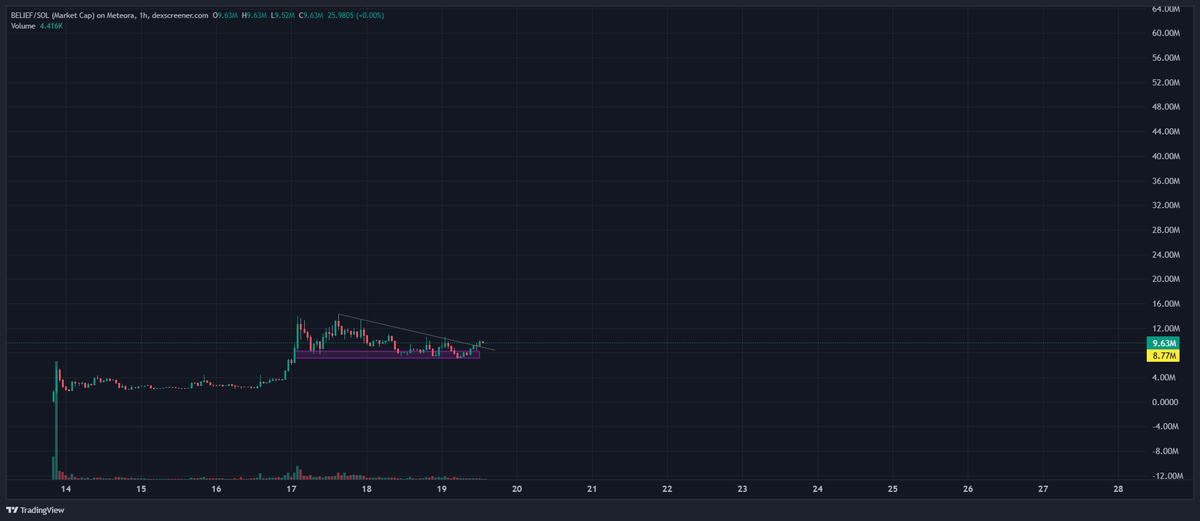1200x521 pixels.
Task: Click the L9.52M low value in legend
Action: point(282,16)
